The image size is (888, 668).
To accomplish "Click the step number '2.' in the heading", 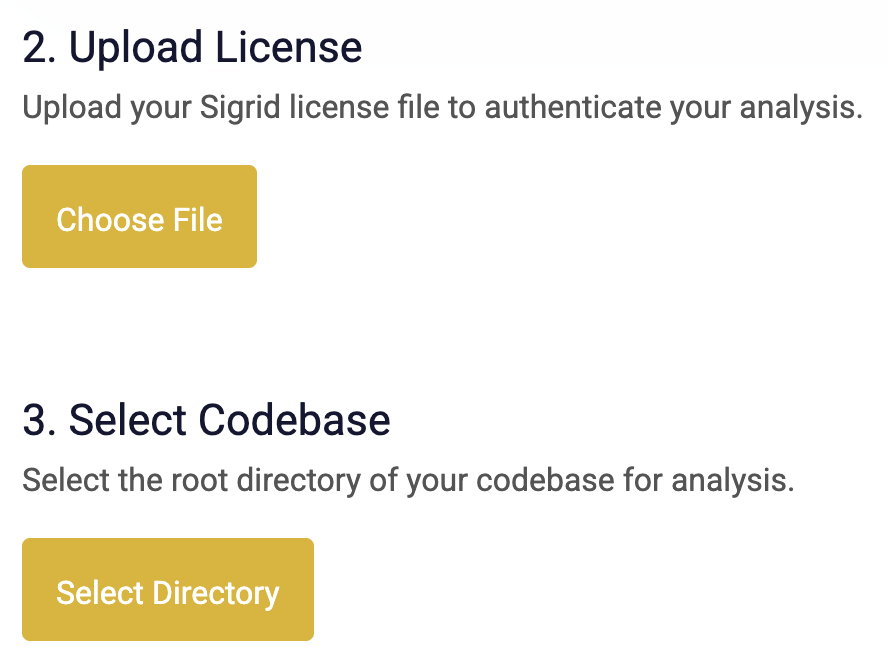I will (40, 47).
